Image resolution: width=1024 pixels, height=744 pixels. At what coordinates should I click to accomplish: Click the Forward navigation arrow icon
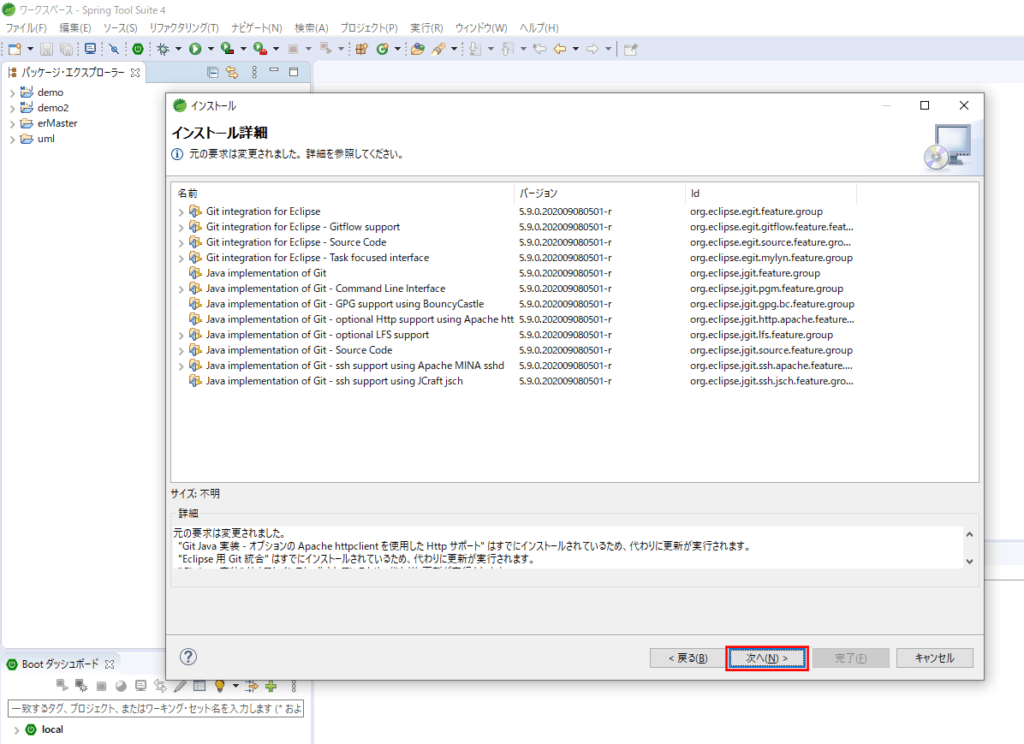pos(593,48)
